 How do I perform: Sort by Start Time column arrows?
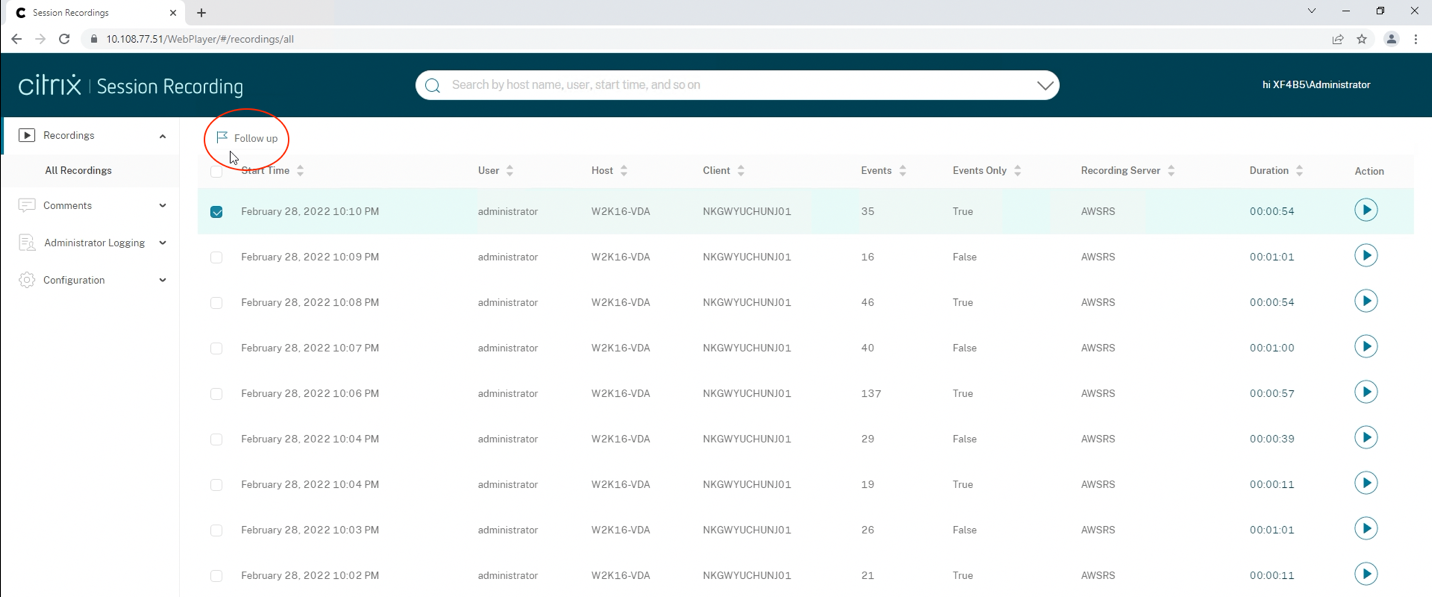[x=300, y=171]
